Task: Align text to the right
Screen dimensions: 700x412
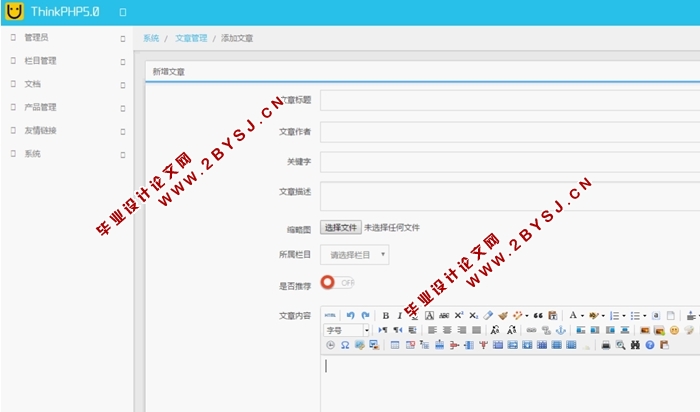Action: 462,330
